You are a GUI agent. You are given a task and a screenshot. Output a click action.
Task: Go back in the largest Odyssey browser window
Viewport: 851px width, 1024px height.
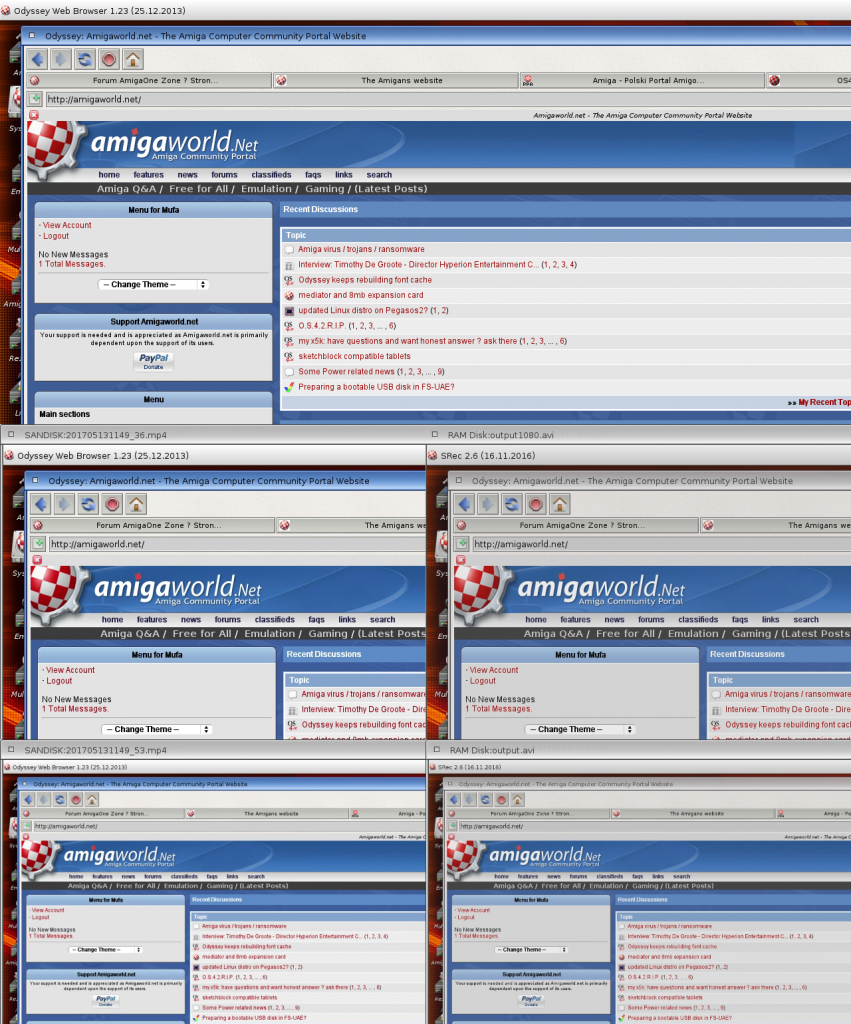(x=38, y=59)
